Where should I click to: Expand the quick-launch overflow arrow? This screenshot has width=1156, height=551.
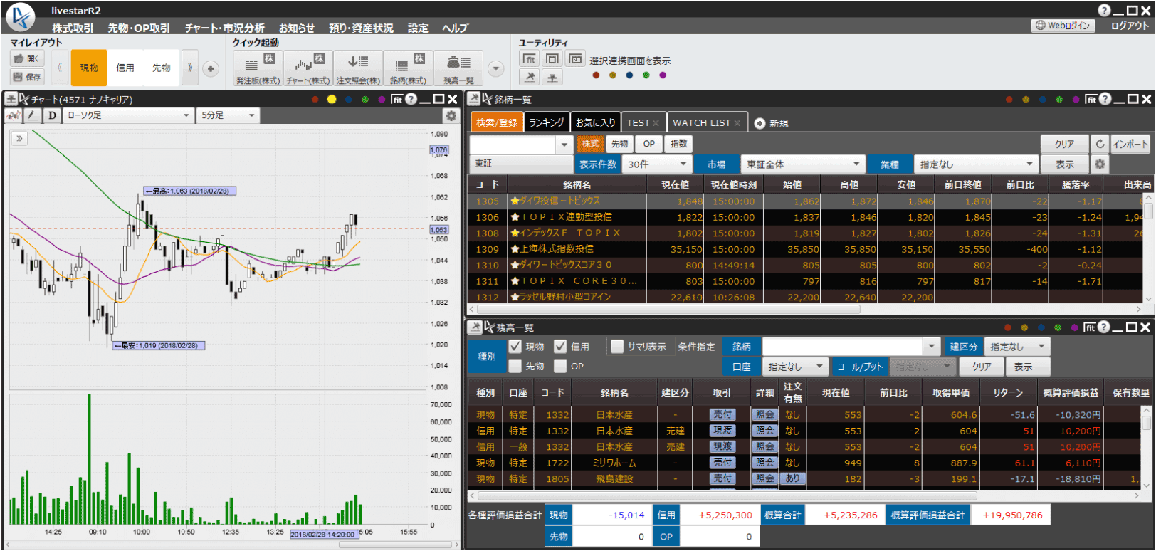(496, 68)
